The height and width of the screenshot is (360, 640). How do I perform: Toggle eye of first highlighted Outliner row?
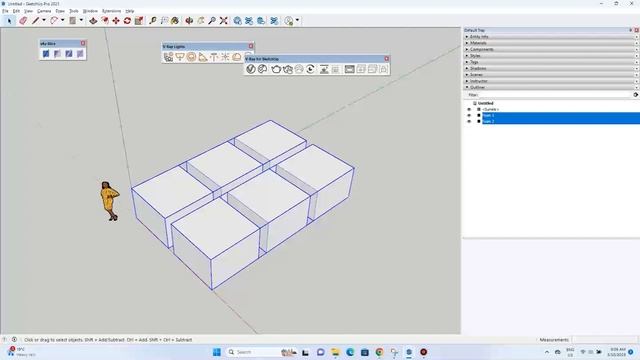(469, 116)
